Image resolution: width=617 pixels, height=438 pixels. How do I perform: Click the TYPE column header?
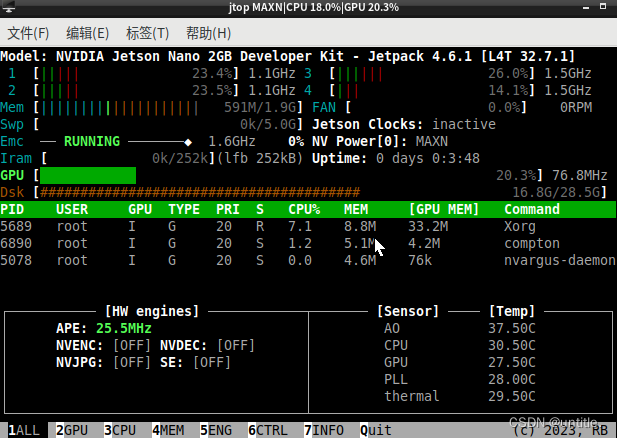coord(184,209)
